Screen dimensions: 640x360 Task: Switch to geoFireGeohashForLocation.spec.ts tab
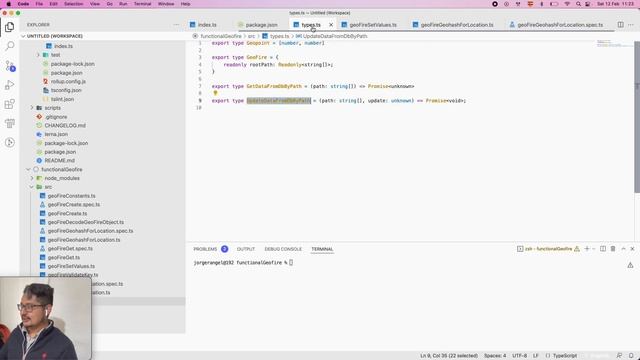556,25
